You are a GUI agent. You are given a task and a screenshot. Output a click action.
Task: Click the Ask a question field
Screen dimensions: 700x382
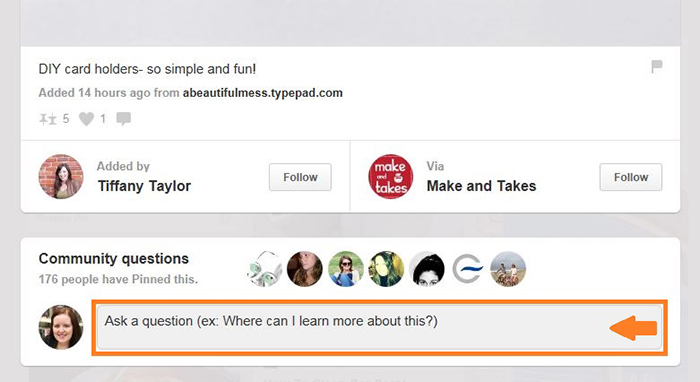click(379, 327)
